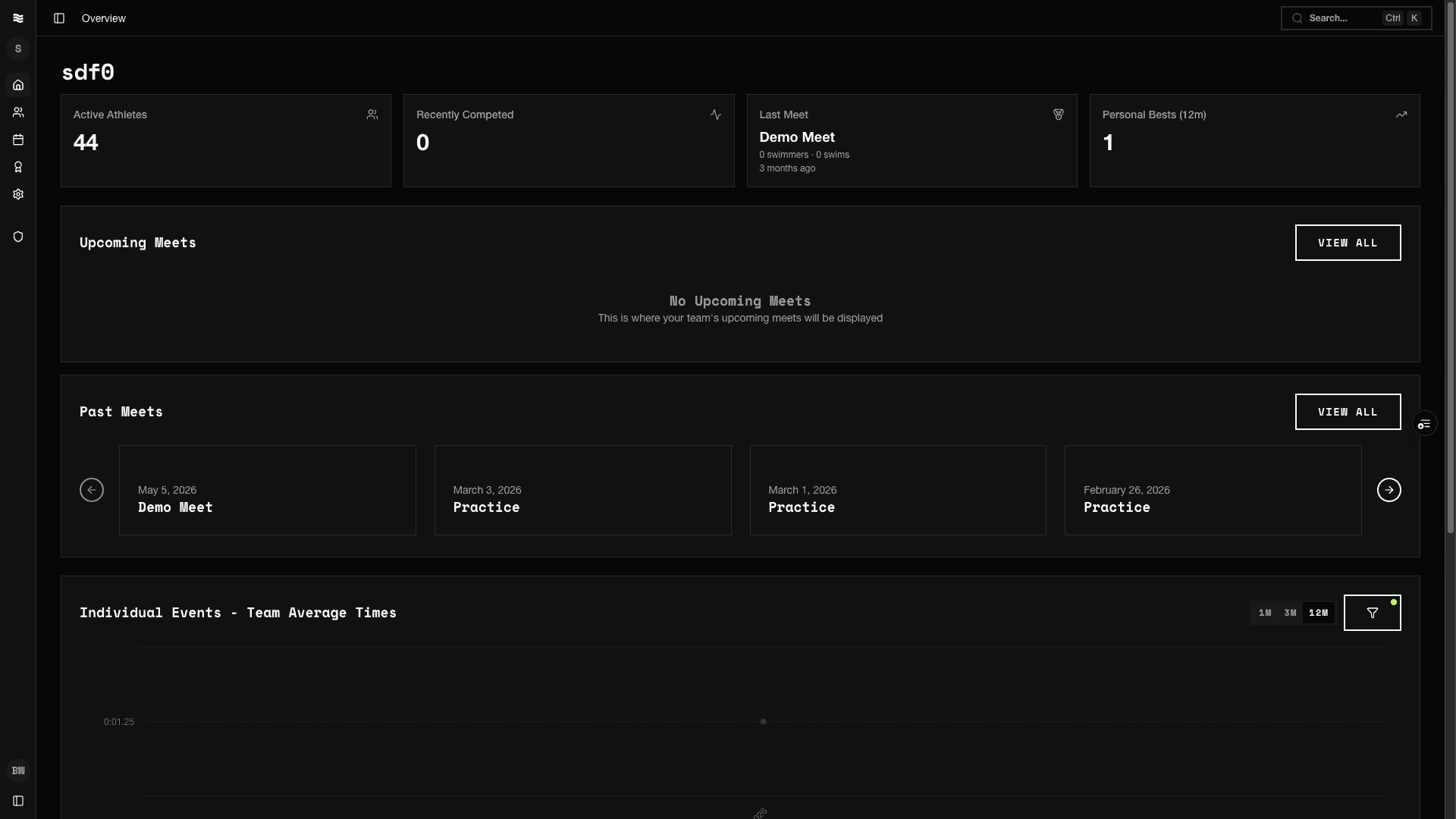Click the Overview breadcrumb label

tap(104, 18)
